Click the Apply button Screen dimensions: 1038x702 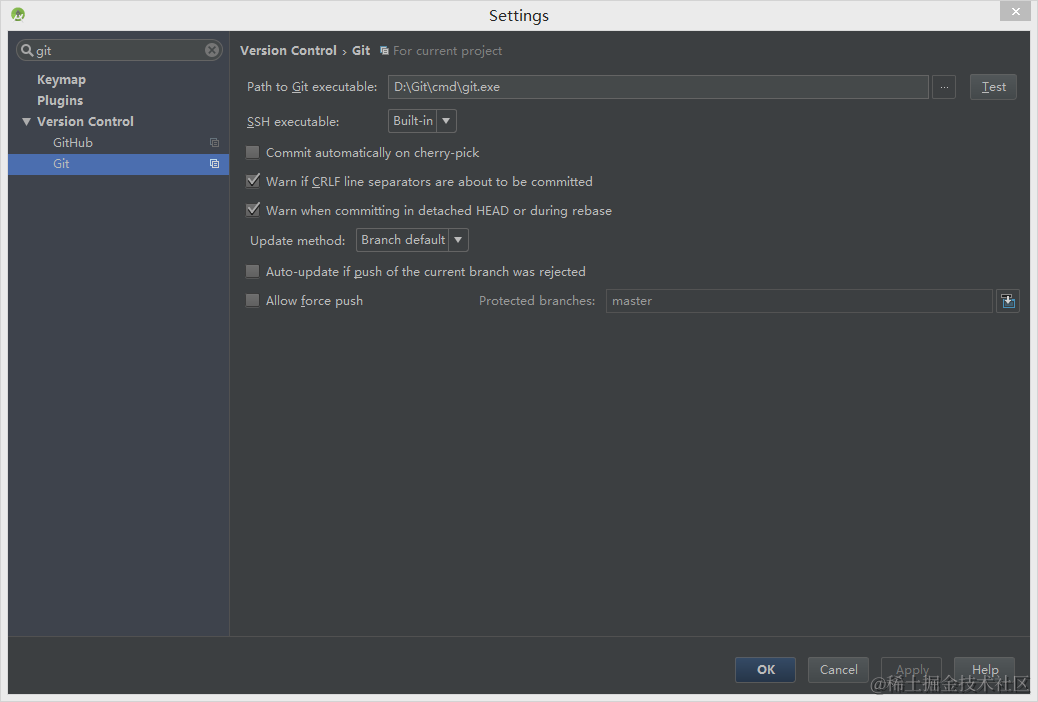(911, 670)
